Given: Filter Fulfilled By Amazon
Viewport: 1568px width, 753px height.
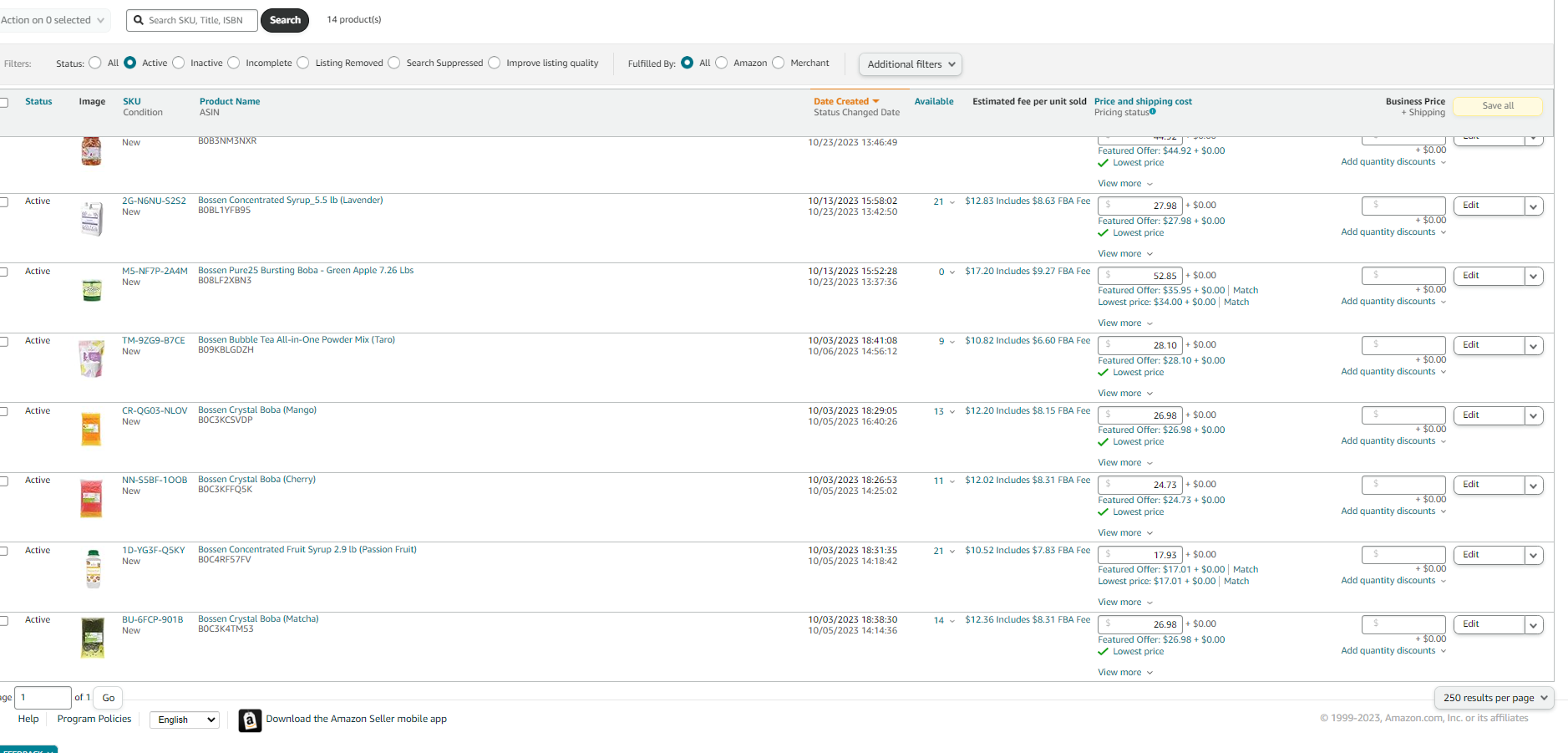Looking at the screenshot, I should tap(722, 63).
